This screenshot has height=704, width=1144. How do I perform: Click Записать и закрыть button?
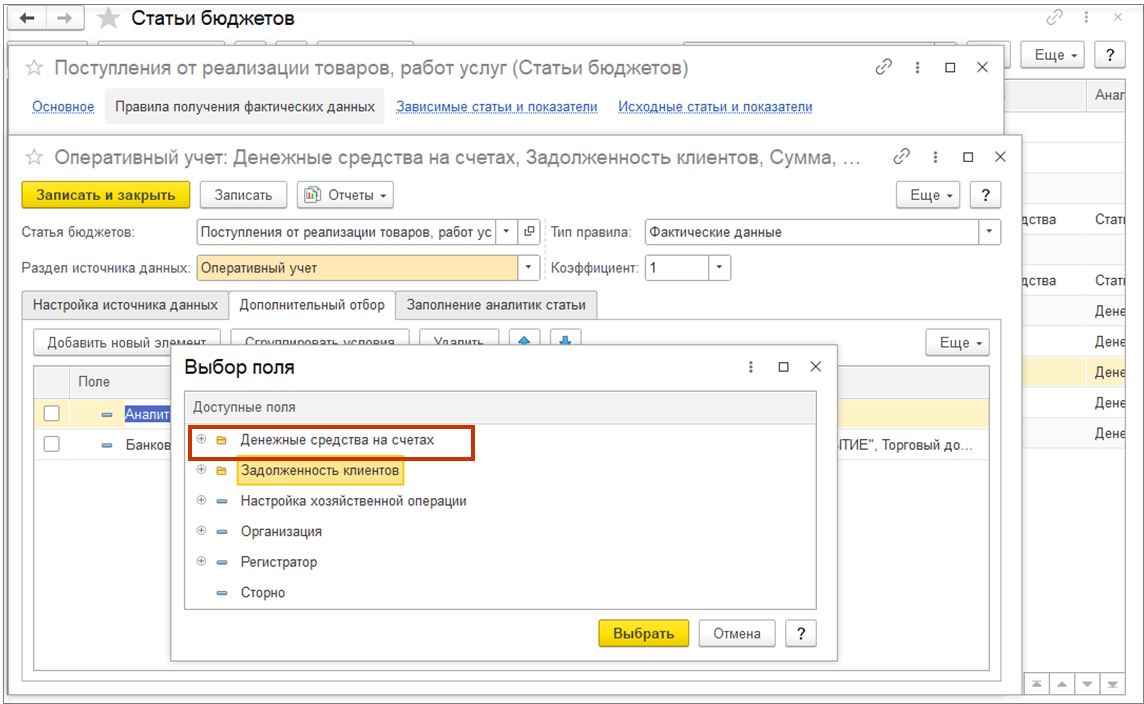click(x=106, y=195)
